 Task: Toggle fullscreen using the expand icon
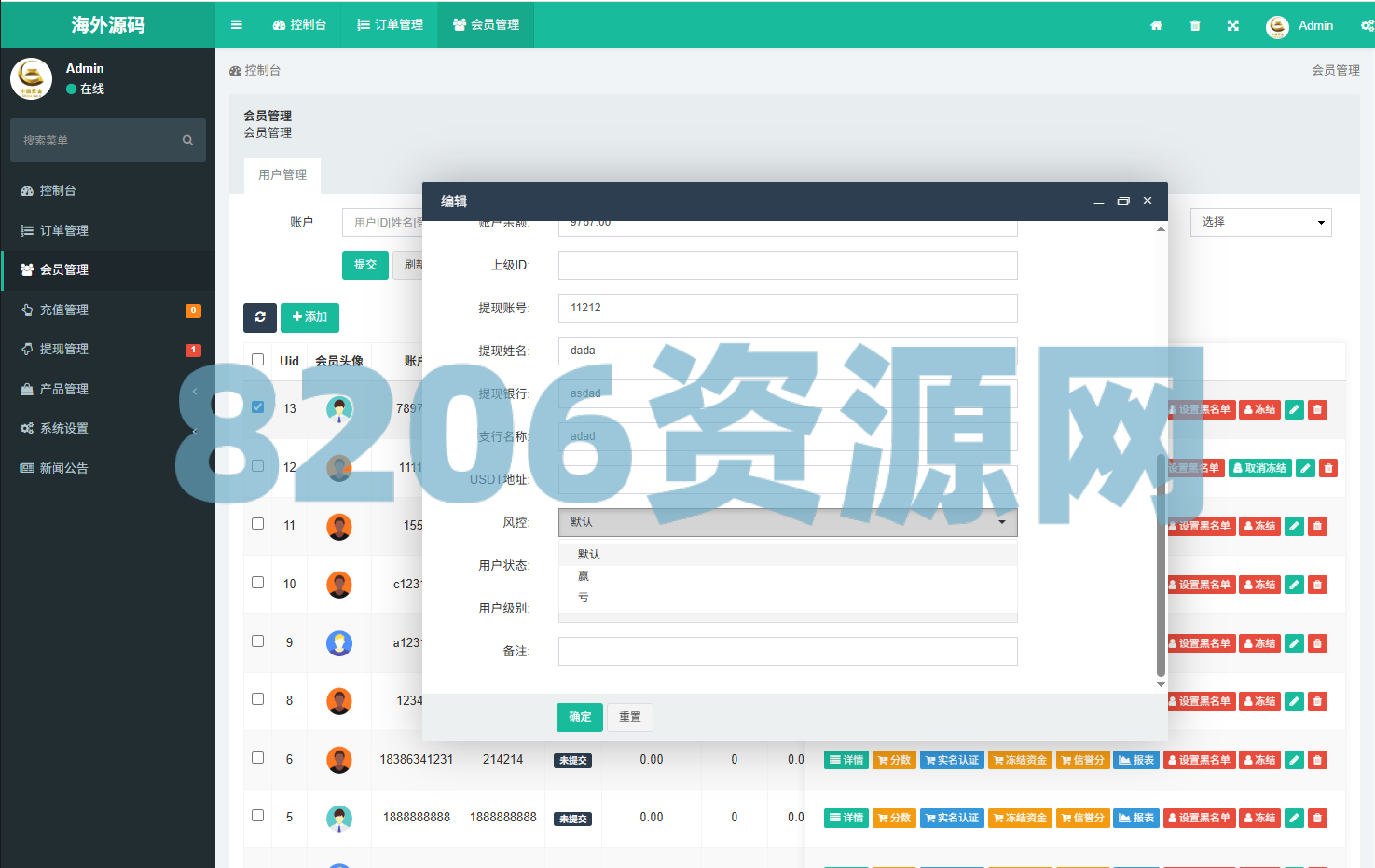coord(1233,26)
